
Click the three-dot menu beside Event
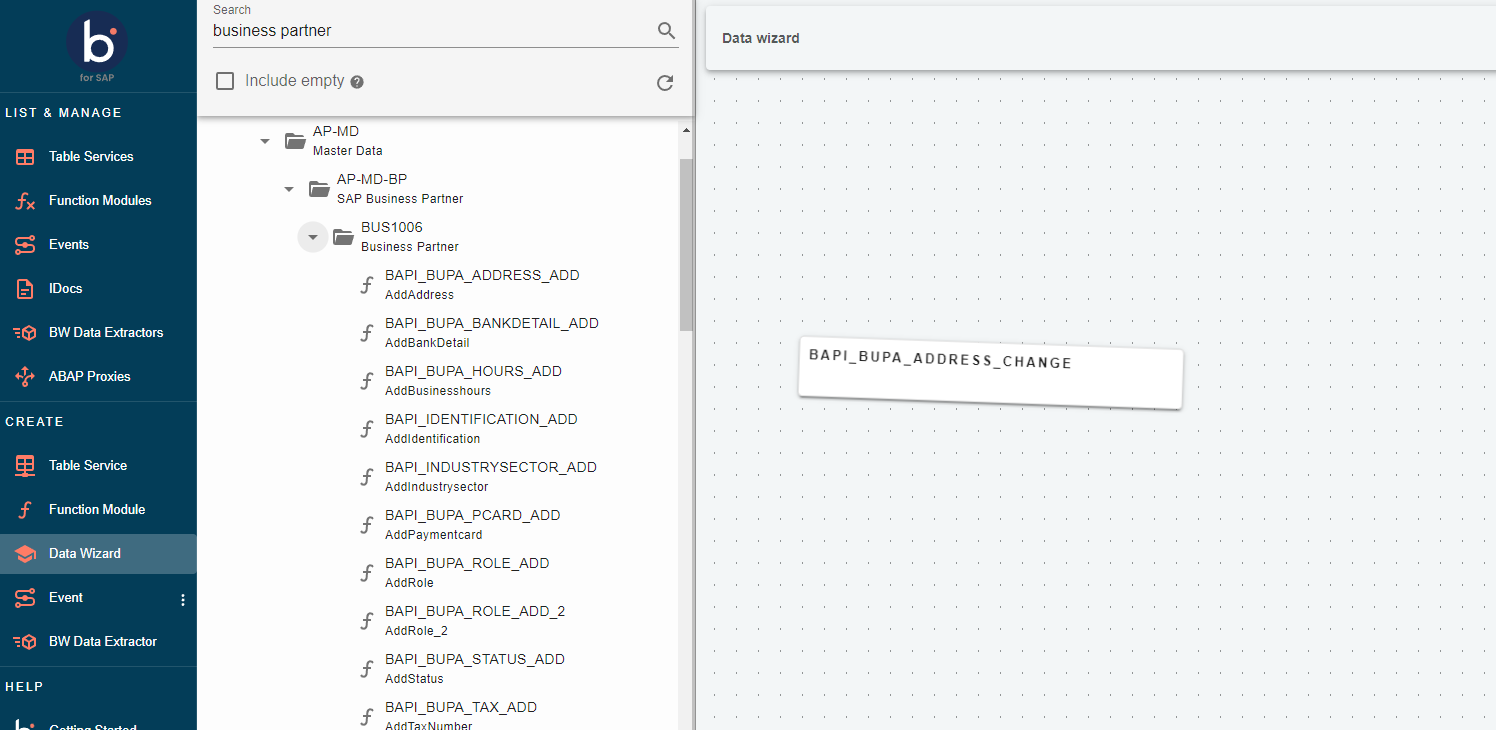pos(182,599)
